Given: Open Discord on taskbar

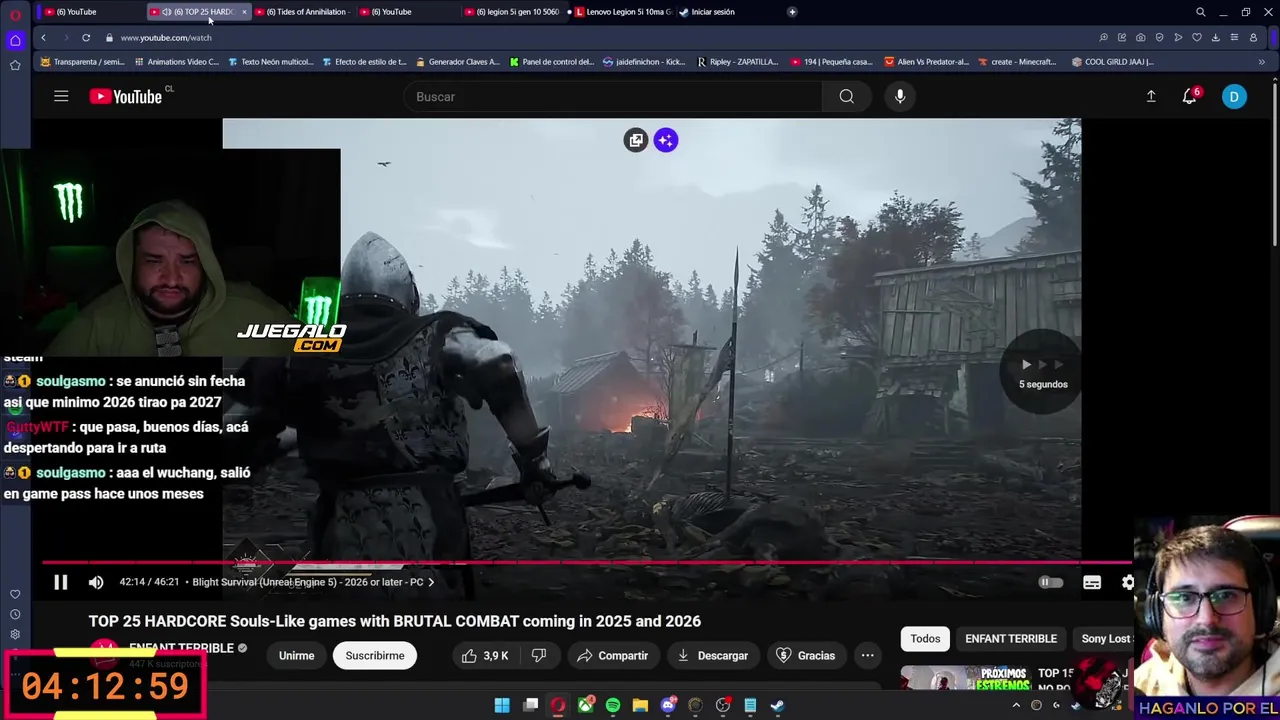Looking at the screenshot, I should (668, 705).
